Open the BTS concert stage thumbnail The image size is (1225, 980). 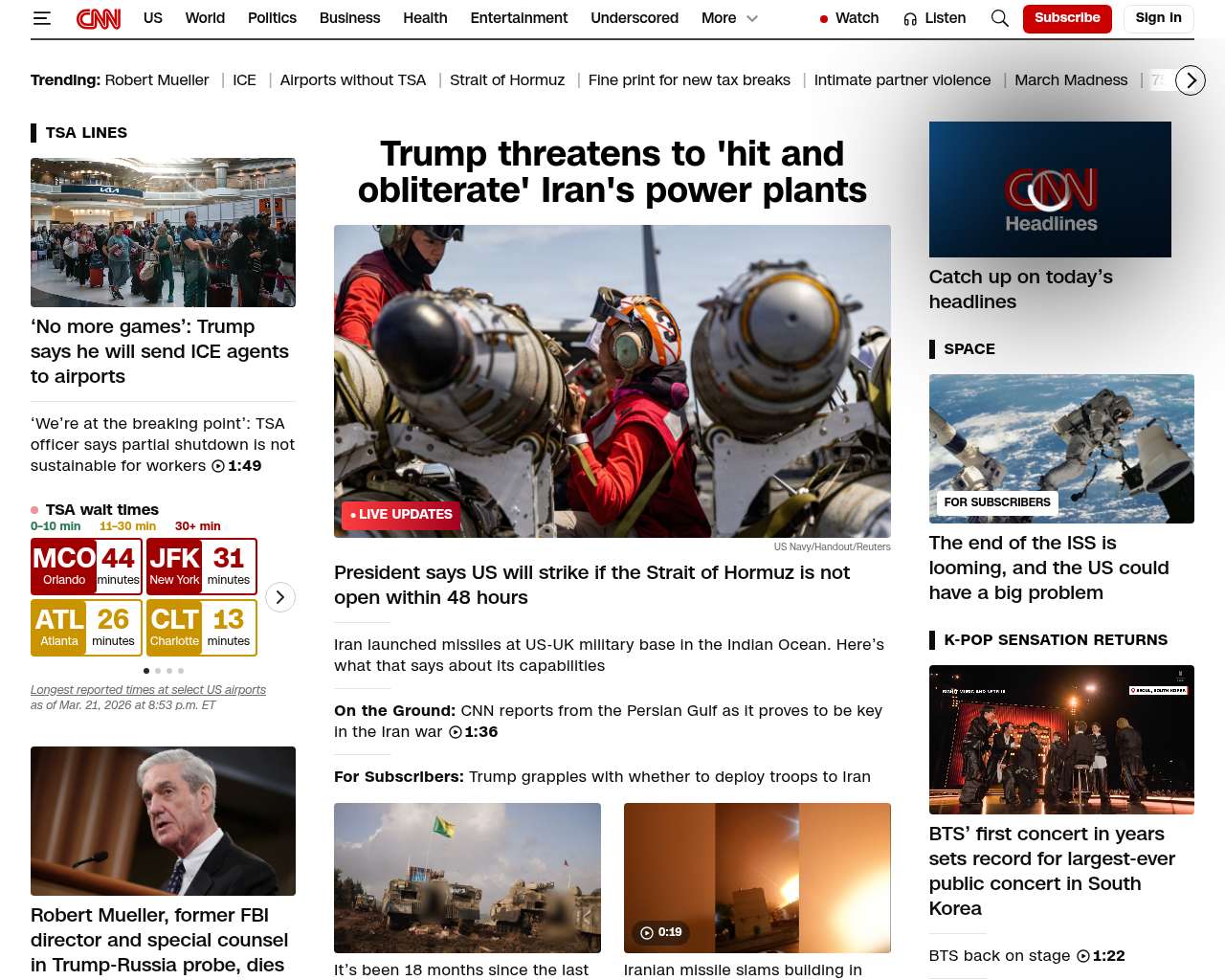1061,740
